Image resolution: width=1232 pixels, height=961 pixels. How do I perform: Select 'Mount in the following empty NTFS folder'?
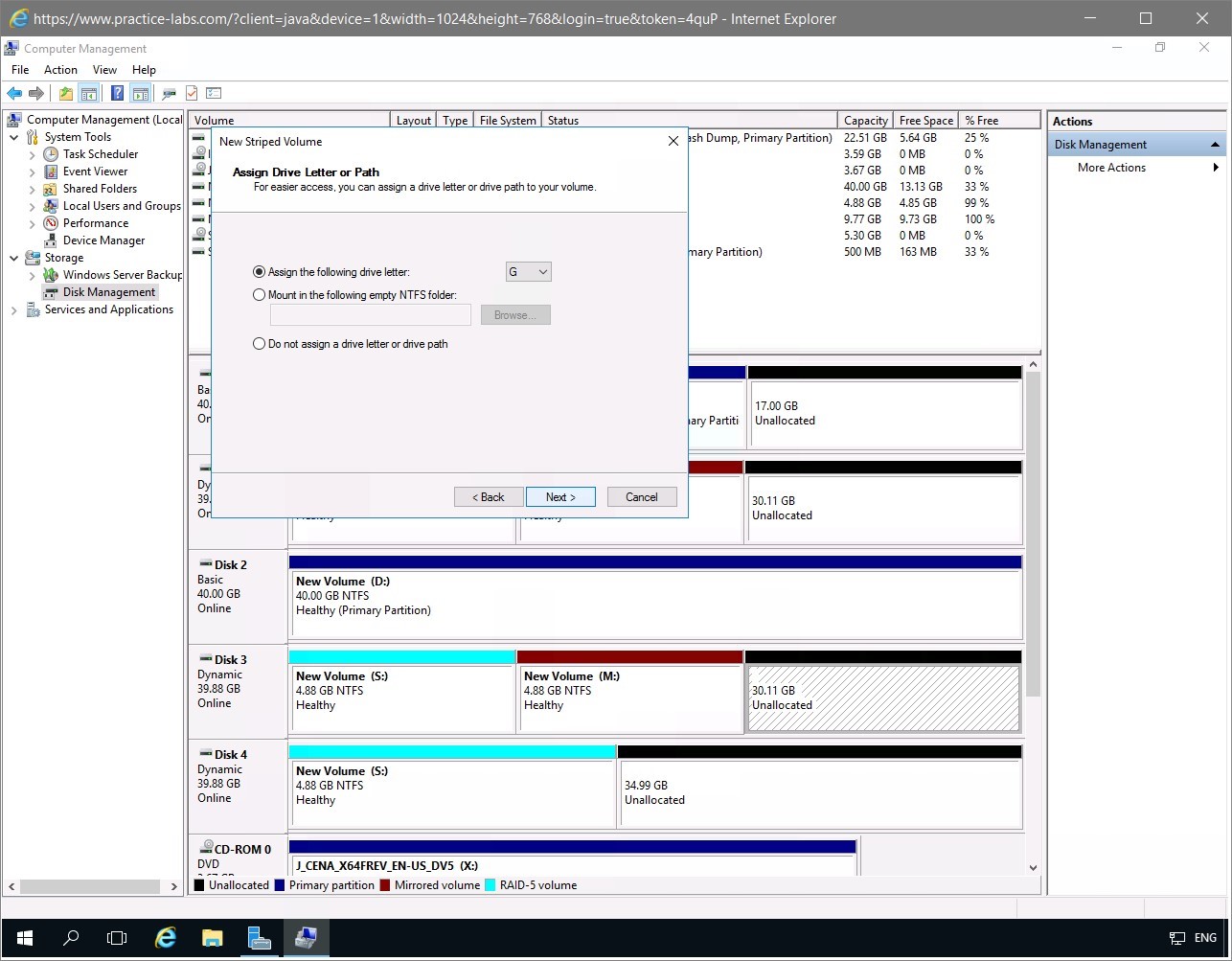pyautogui.click(x=259, y=295)
